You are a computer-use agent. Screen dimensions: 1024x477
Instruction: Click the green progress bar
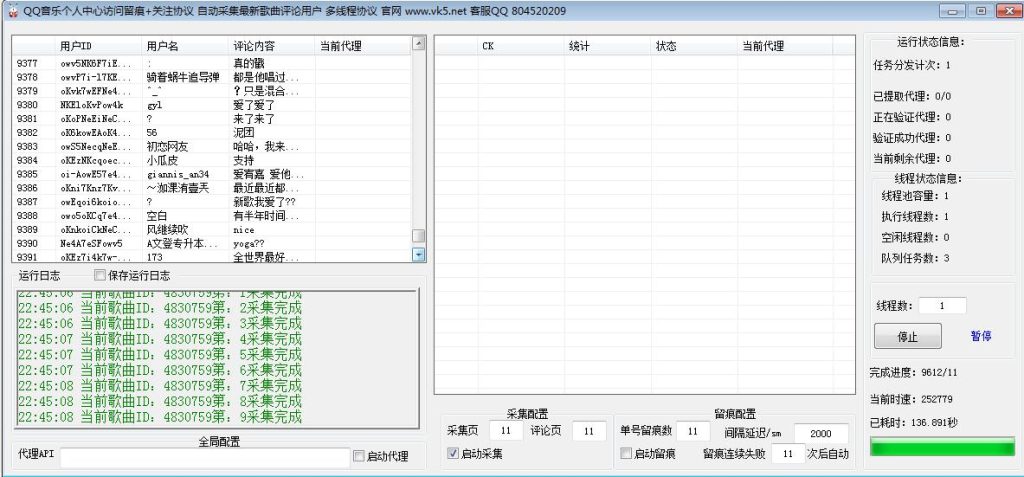pos(941,447)
